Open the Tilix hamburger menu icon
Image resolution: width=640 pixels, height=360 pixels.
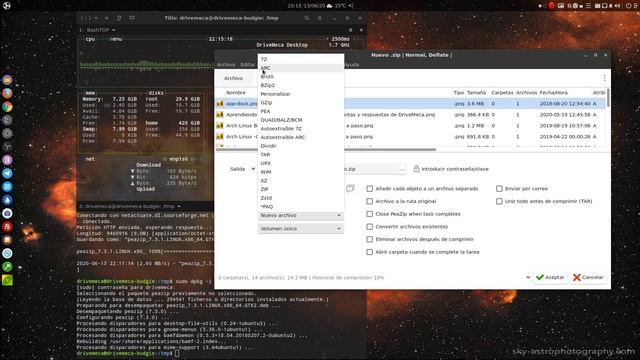[320, 18]
